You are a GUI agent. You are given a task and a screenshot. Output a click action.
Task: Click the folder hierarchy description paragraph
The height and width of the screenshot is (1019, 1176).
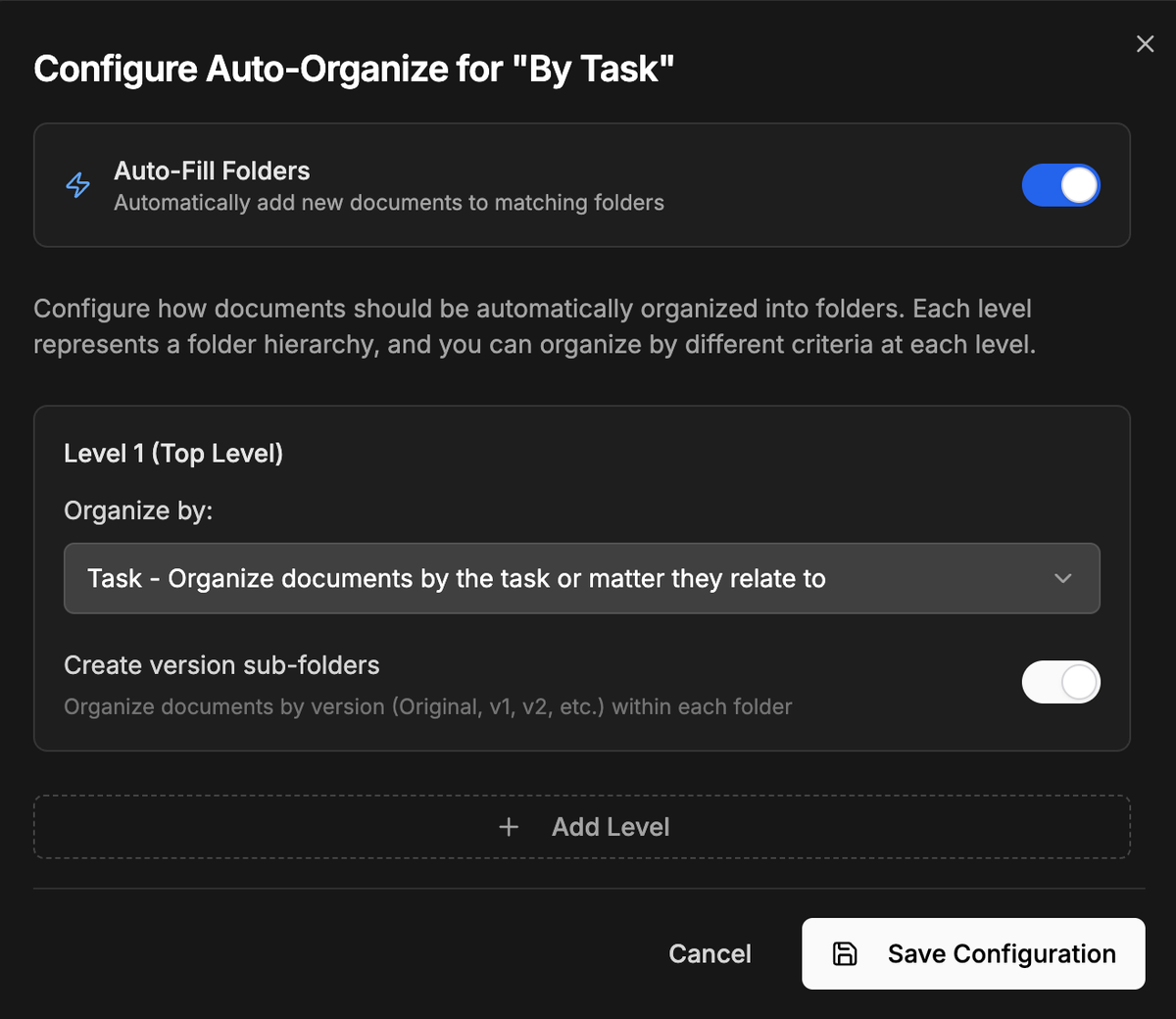pyautogui.click(x=534, y=326)
